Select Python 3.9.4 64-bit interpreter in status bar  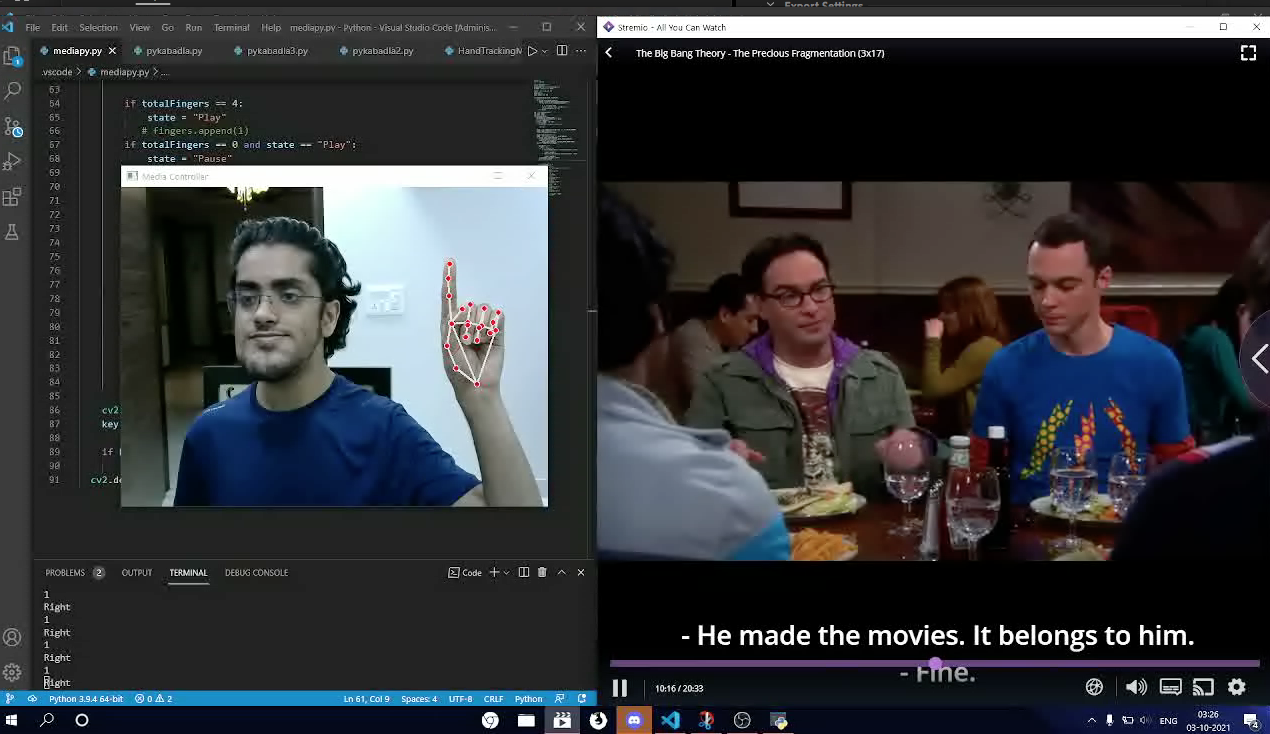pos(86,699)
